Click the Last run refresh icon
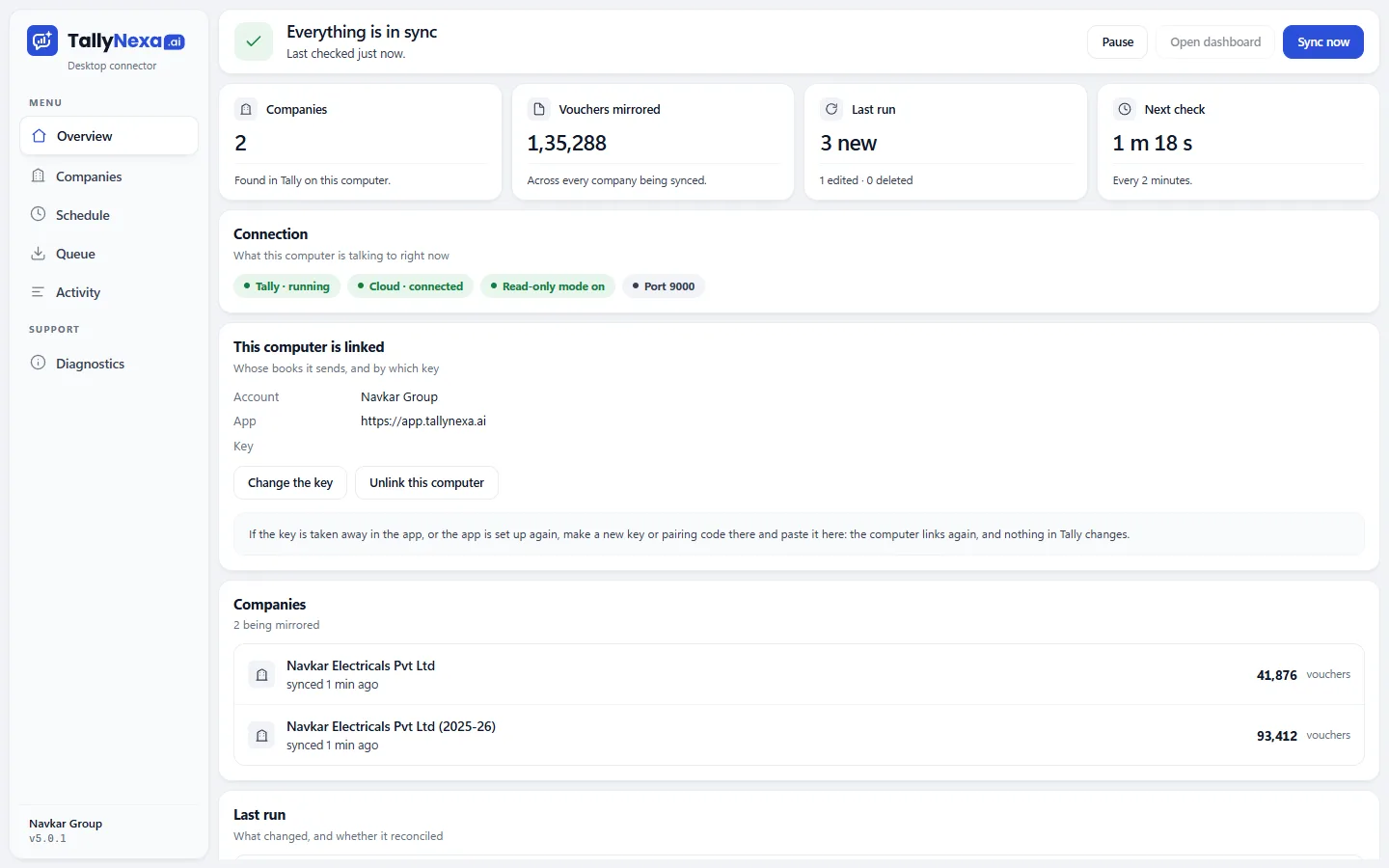This screenshot has height=868, width=1389. click(831, 109)
